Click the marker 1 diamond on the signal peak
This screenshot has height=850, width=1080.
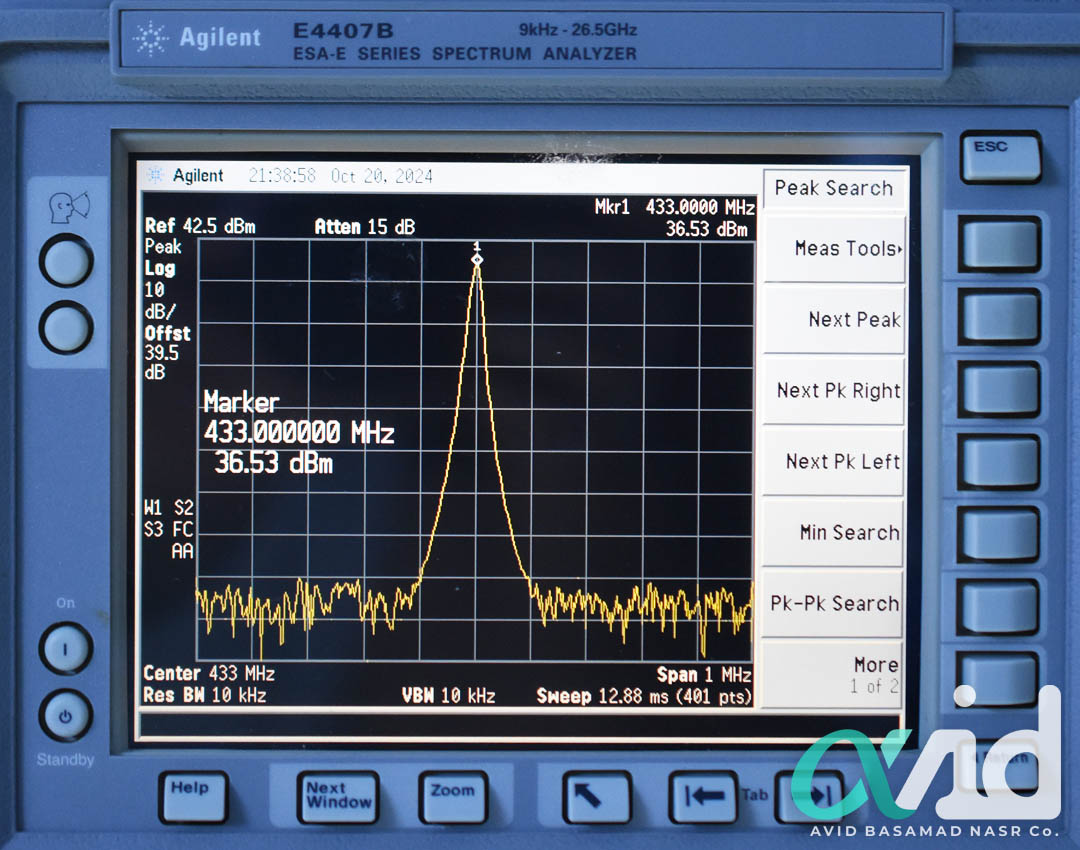(477, 260)
